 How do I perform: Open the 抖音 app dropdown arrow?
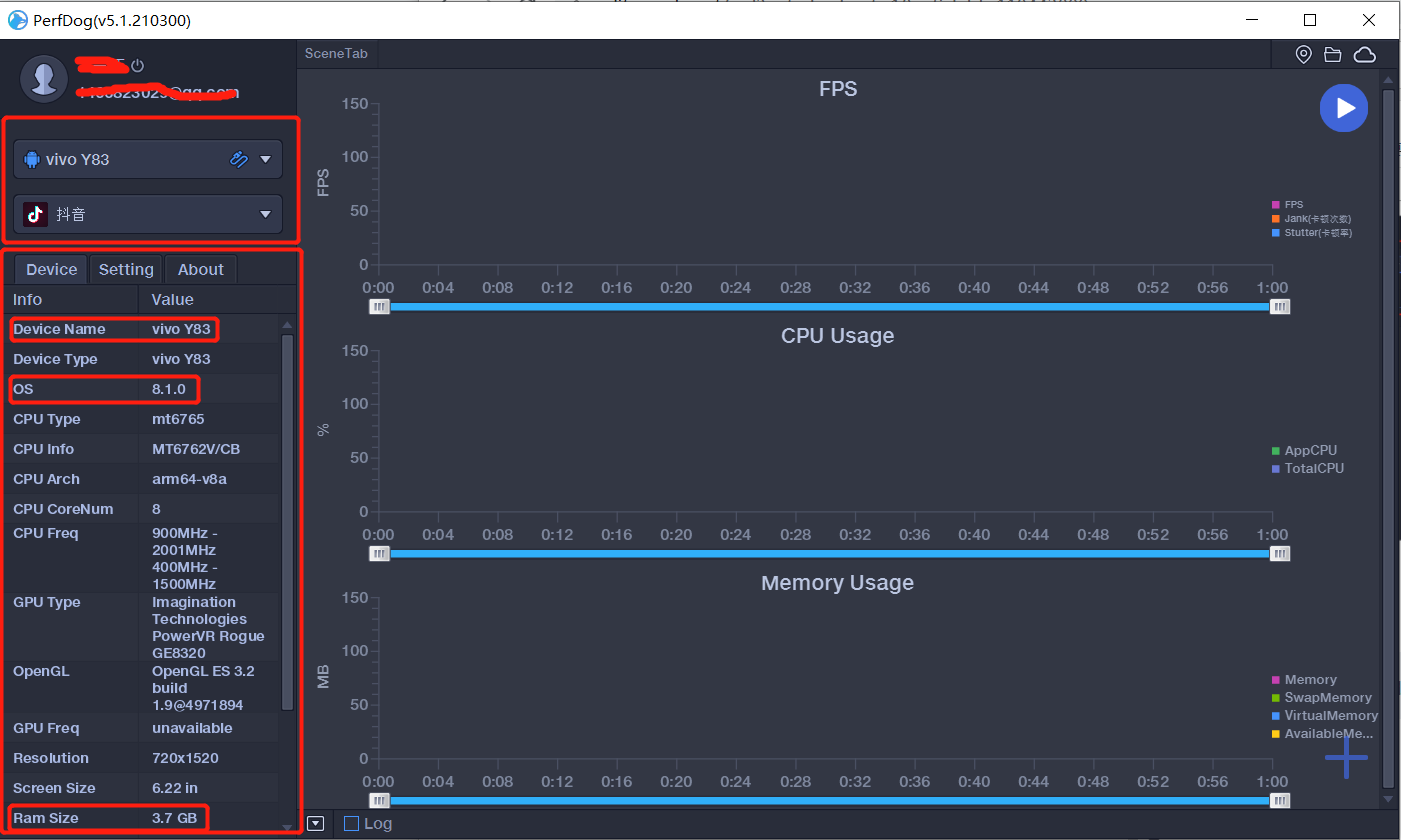(265, 214)
